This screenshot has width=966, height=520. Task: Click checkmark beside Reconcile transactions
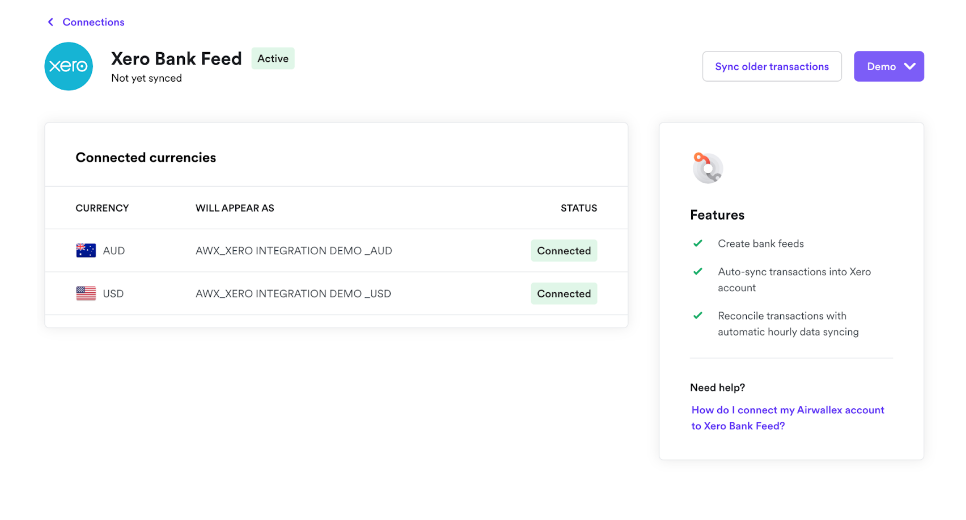coord(697,315)
